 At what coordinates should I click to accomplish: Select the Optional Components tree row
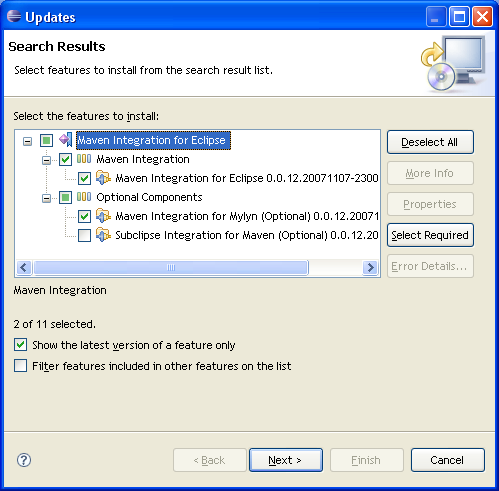(149, 197)
